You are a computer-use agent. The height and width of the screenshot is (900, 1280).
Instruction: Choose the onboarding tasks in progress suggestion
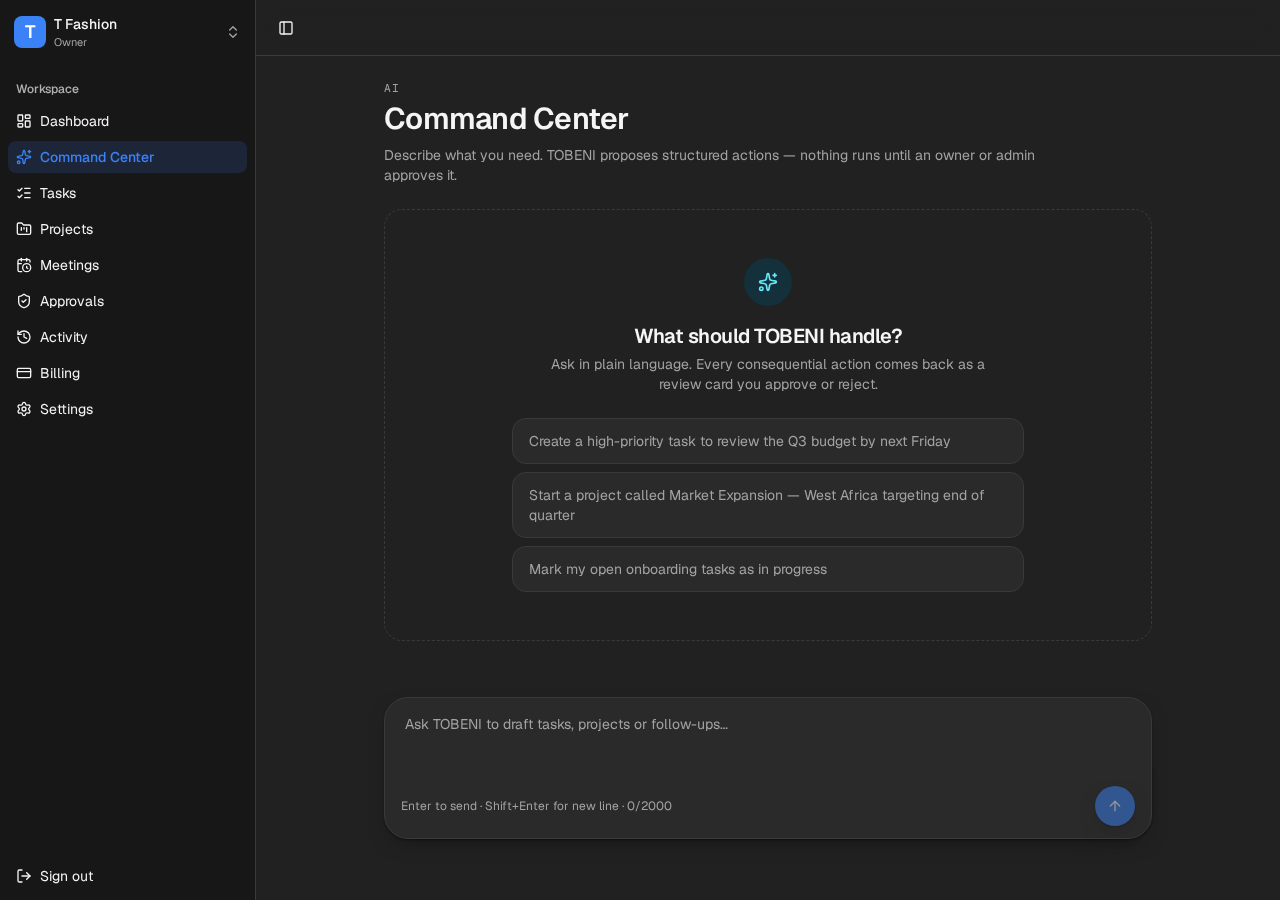tap(768, 569)
